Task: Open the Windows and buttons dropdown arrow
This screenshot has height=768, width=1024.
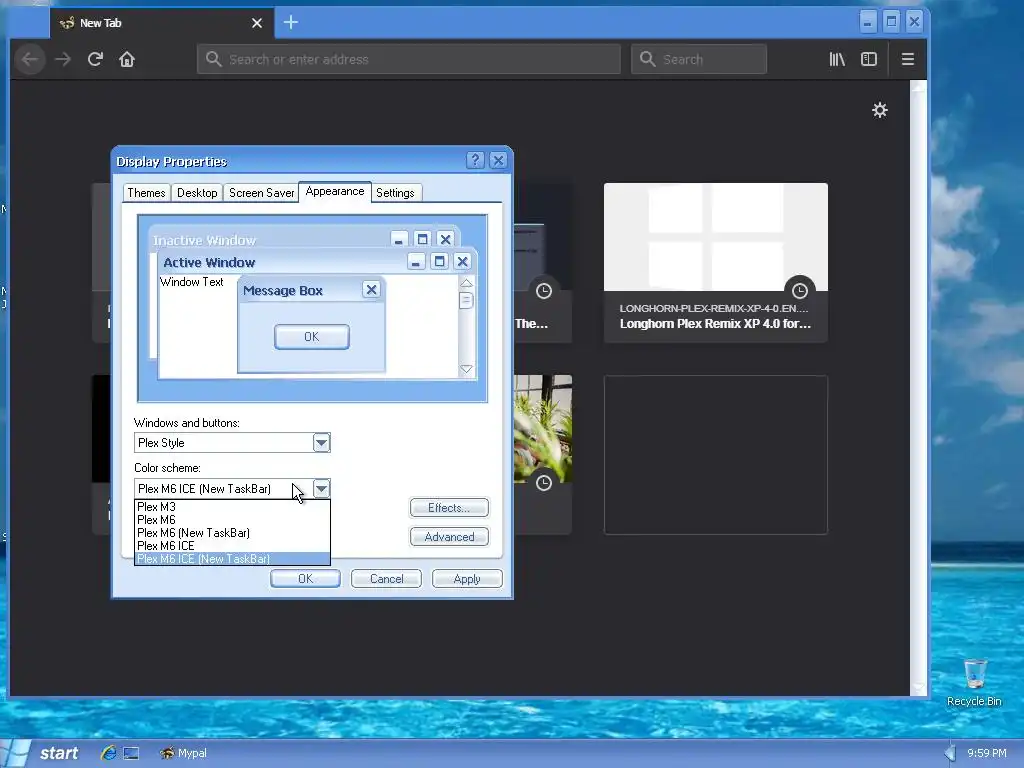Action: pos(321,443)
